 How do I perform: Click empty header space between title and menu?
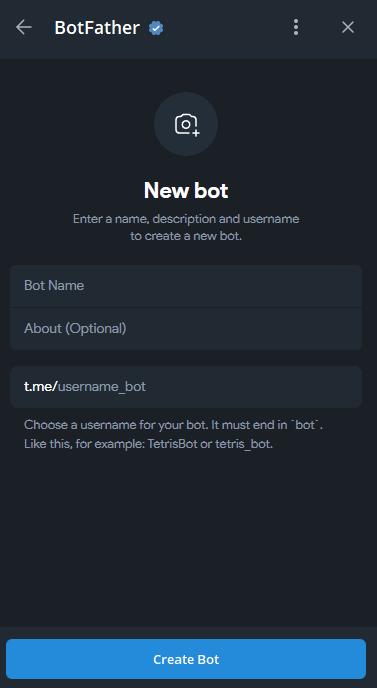(226, 28)
